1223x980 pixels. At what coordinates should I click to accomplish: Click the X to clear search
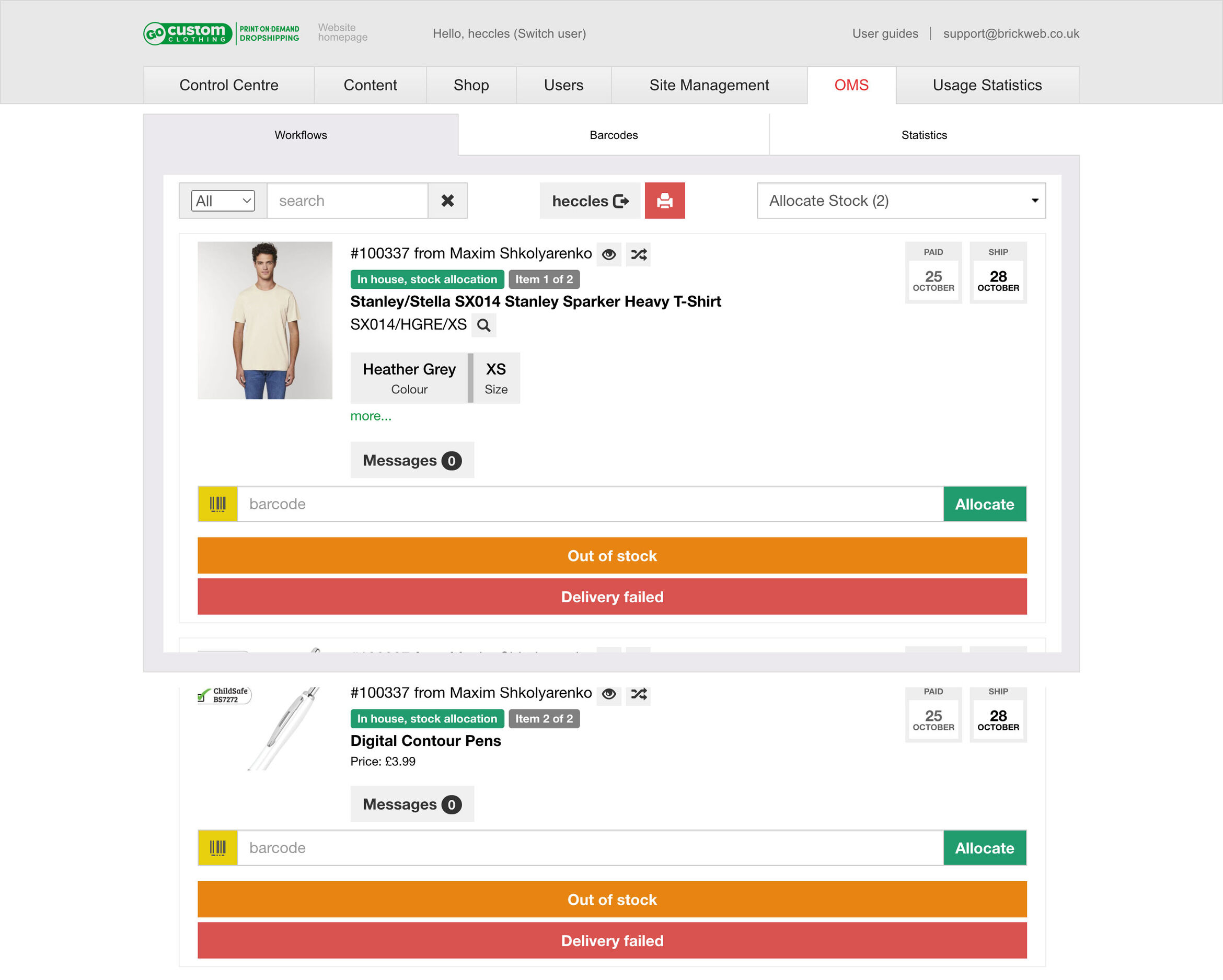pyautogui.click(x=447, y=201)
